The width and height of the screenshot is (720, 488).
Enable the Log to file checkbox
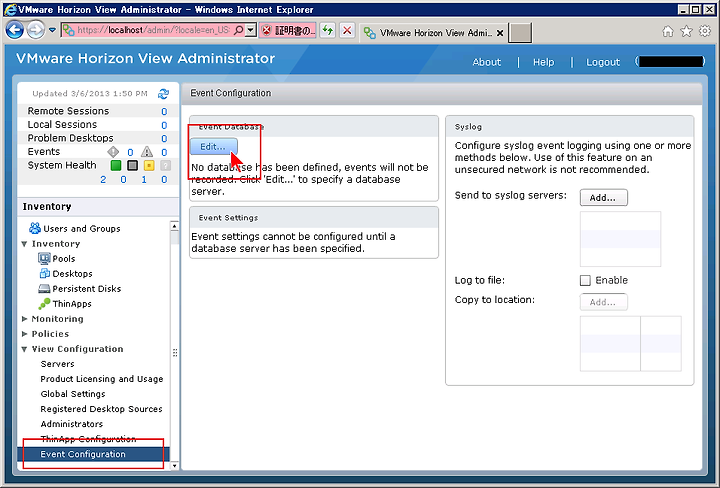[x=585, y=280]
